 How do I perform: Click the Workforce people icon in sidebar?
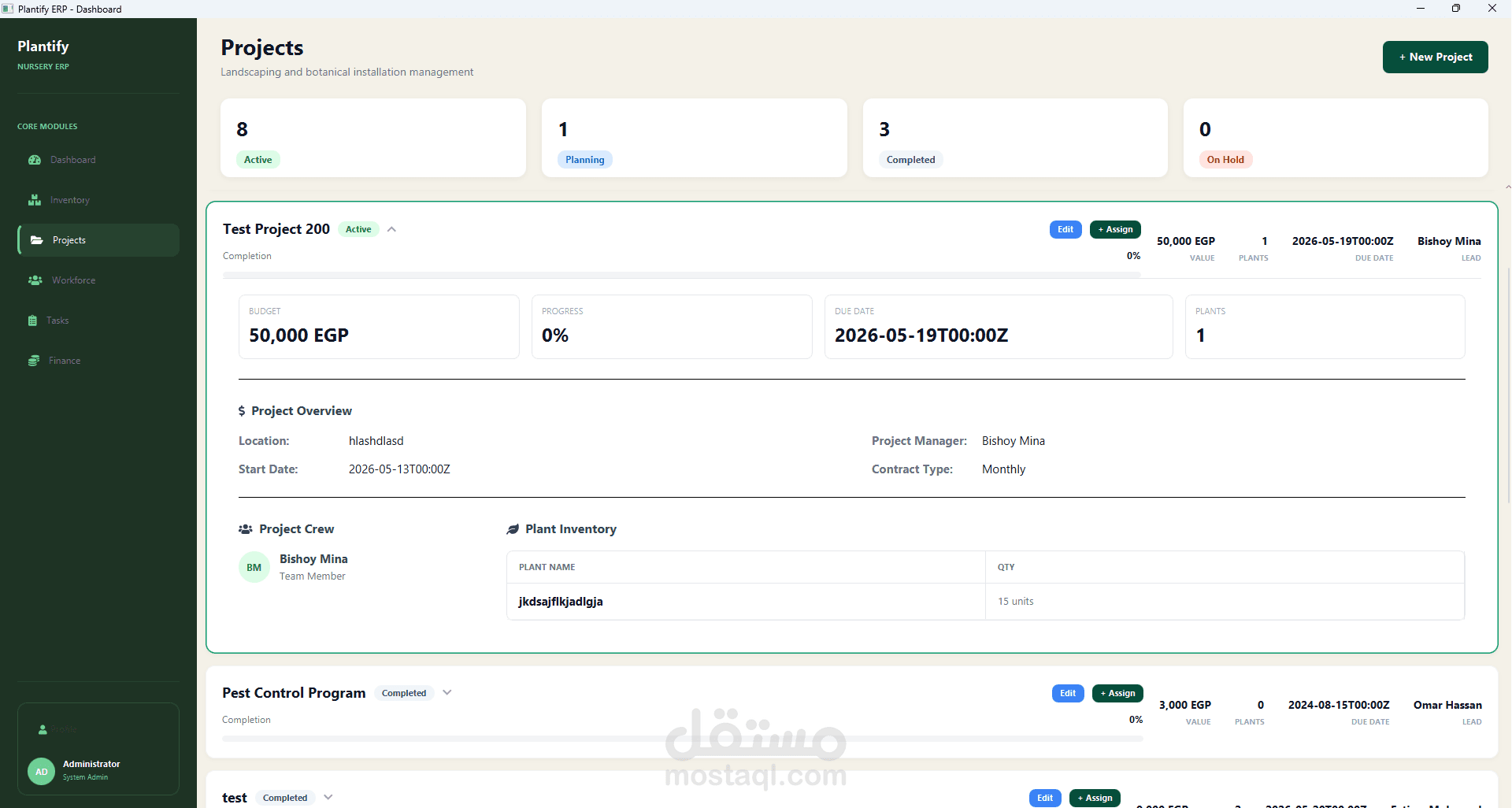[35, 280]
